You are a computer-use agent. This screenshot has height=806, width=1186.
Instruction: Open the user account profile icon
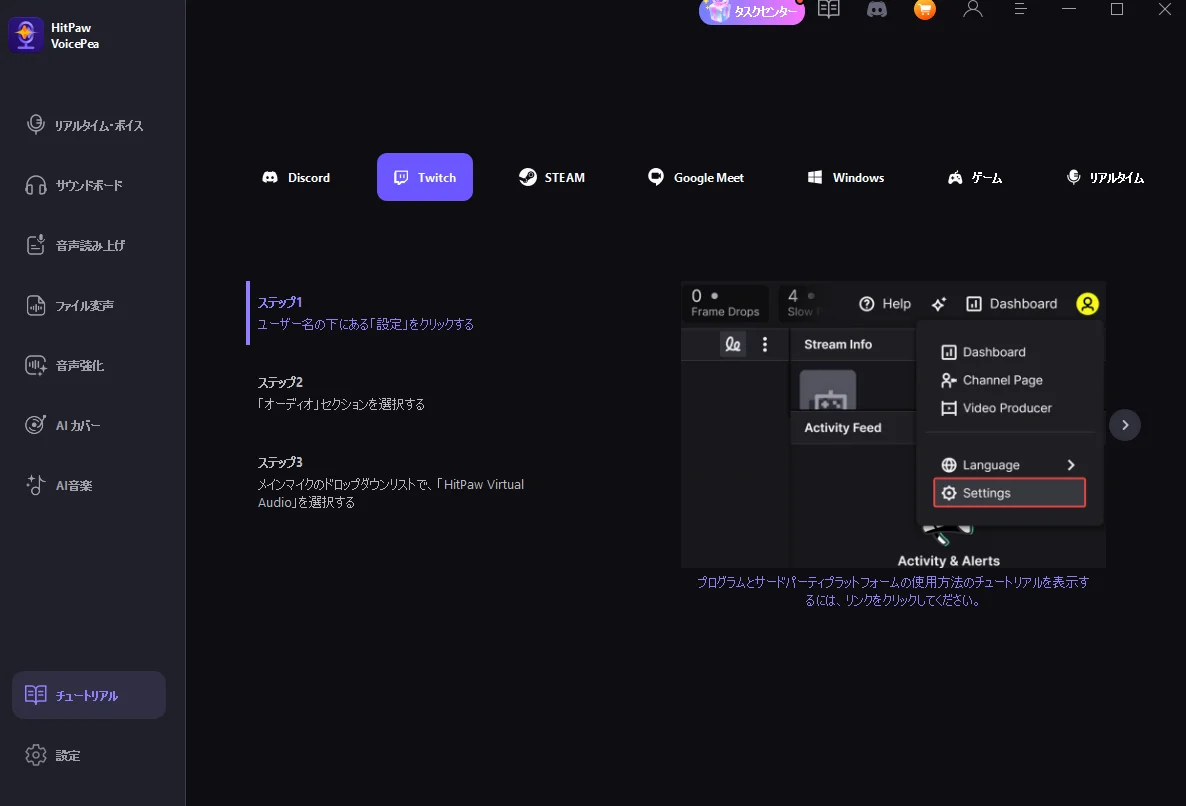973,9
